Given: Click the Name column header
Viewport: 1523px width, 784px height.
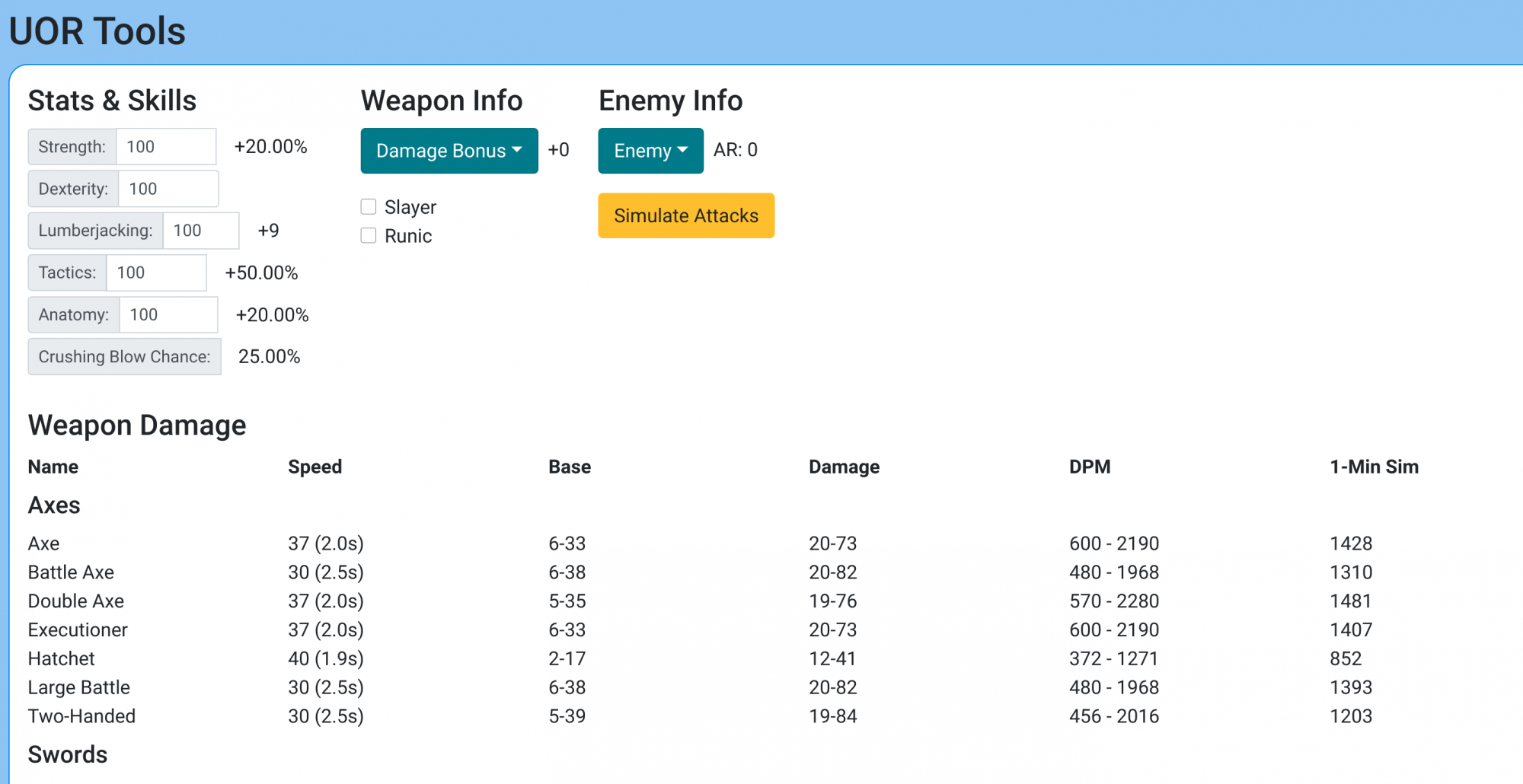Looking at the screenshot, I should [x=53, y=467].
